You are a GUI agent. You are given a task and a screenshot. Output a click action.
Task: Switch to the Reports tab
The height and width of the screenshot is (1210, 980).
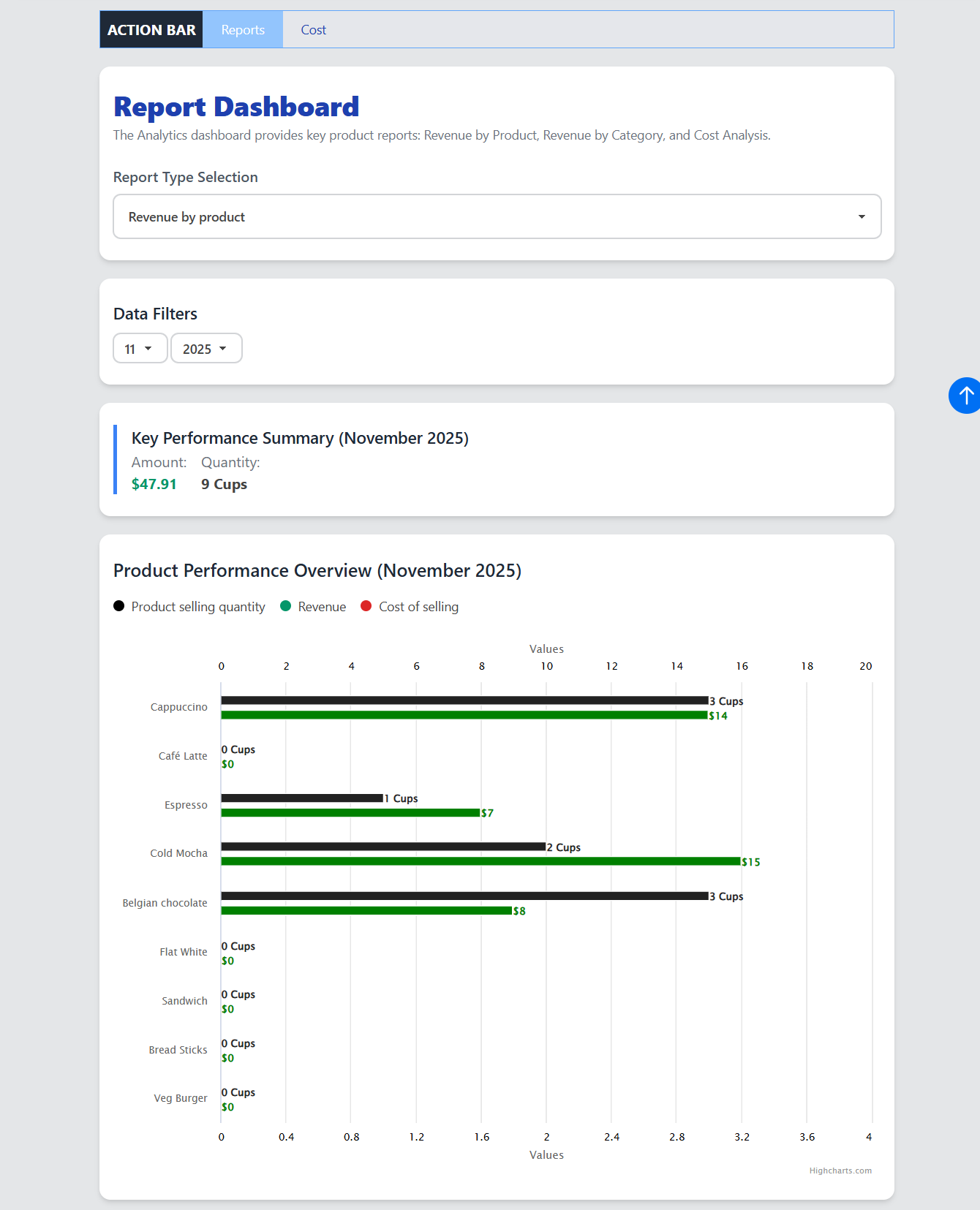tap(243, 30)
